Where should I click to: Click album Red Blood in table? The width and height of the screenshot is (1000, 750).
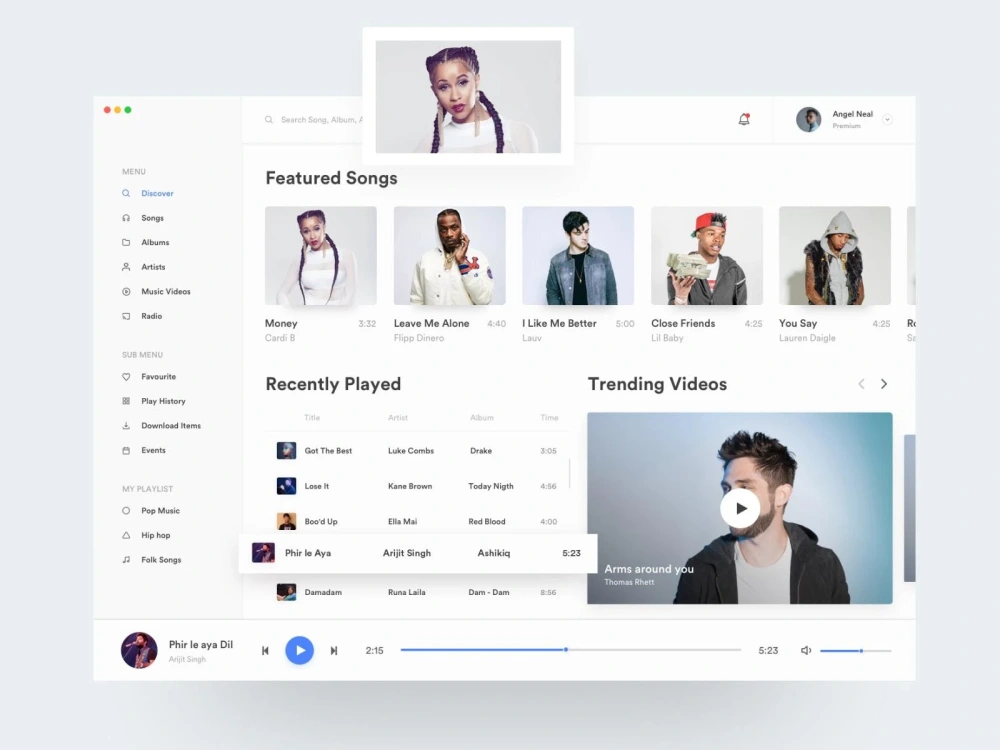[487, 522]
